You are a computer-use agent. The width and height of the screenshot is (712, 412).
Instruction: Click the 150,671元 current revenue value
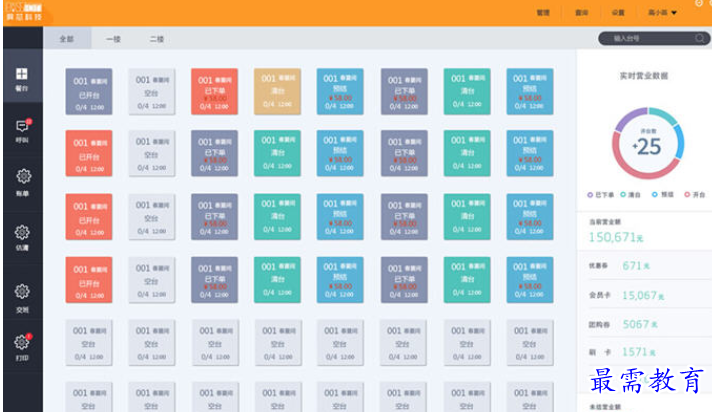click(616, 237)
